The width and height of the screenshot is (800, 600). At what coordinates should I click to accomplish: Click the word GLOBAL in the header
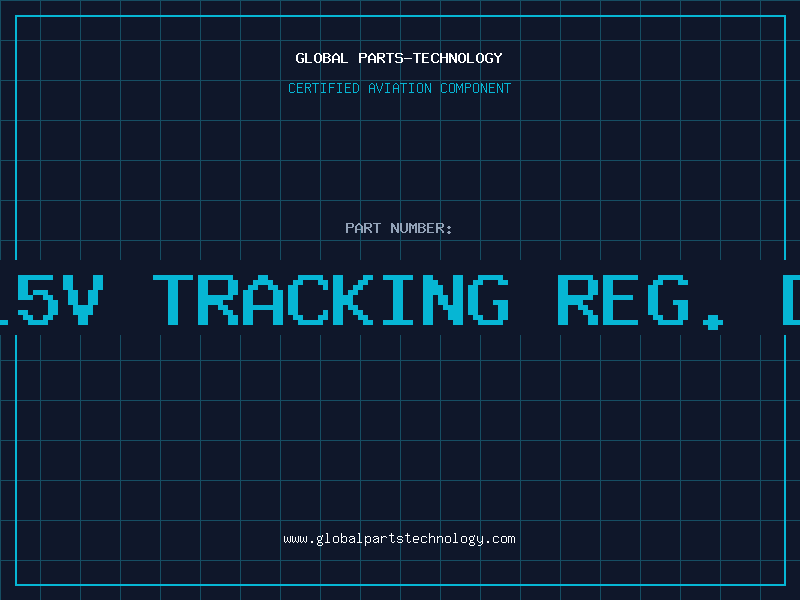coord(321,58)
